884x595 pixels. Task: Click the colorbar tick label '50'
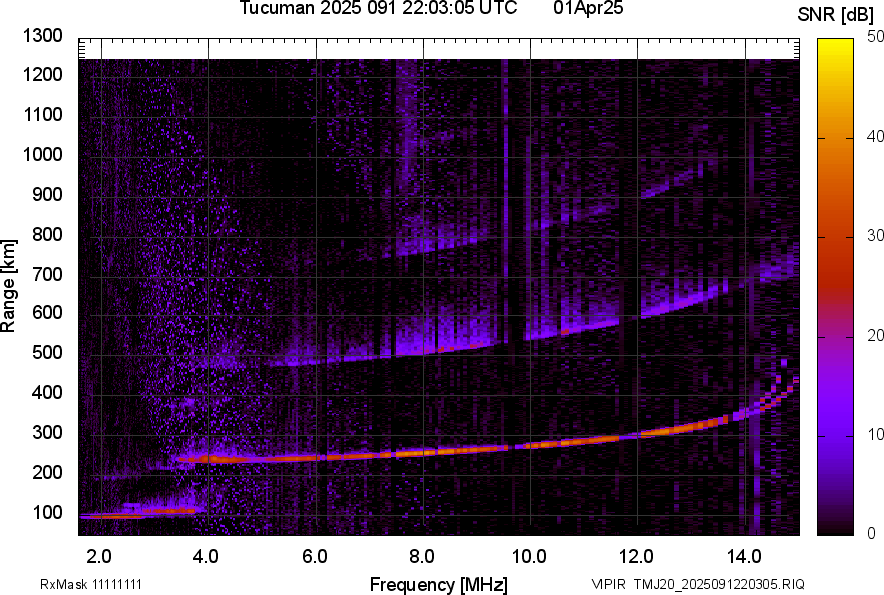pos(876,37)
